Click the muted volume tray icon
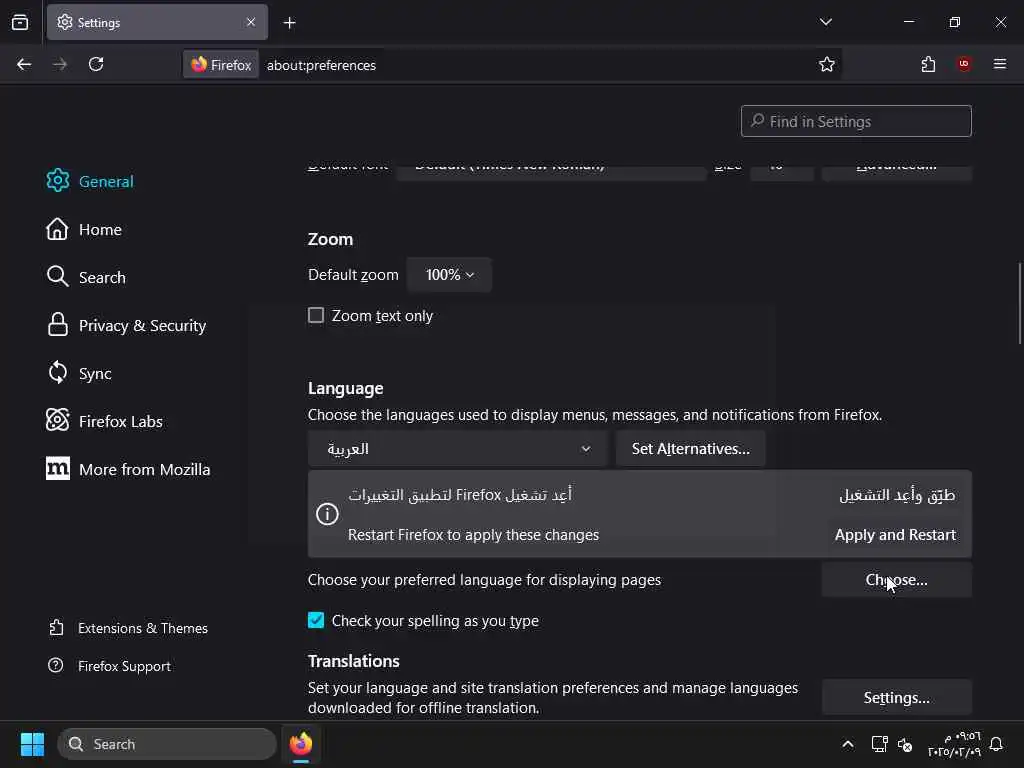 905,744
